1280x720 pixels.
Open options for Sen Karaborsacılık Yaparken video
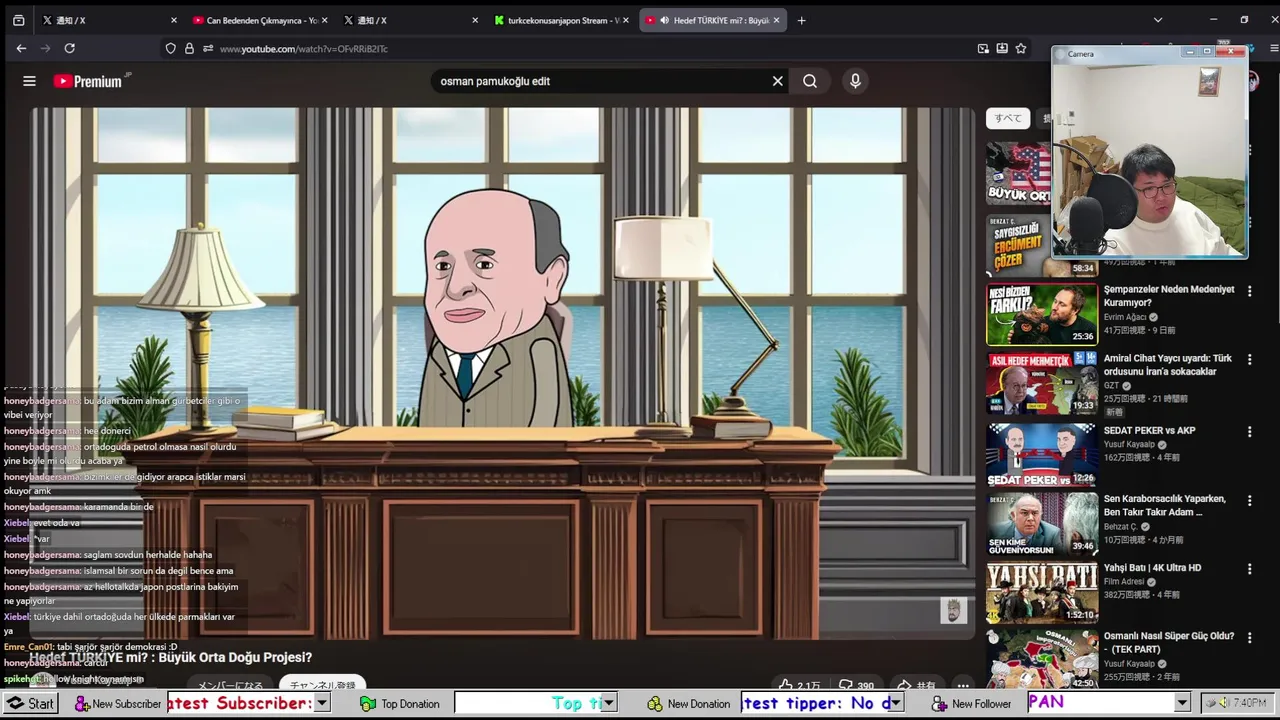(1249, 500)
